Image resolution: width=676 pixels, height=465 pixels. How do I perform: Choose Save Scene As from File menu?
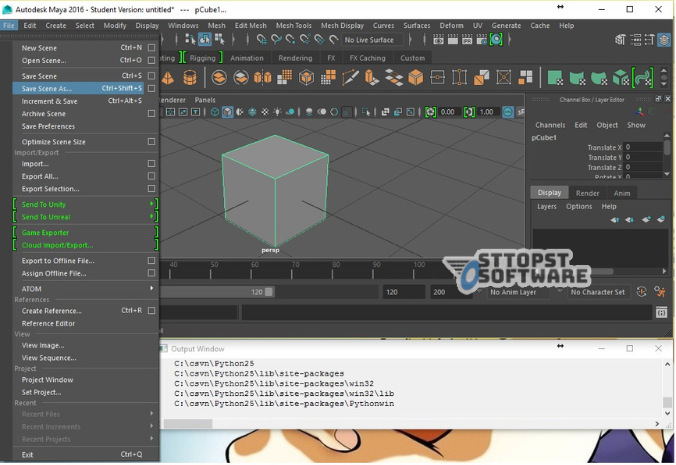(x=47, y=88)
